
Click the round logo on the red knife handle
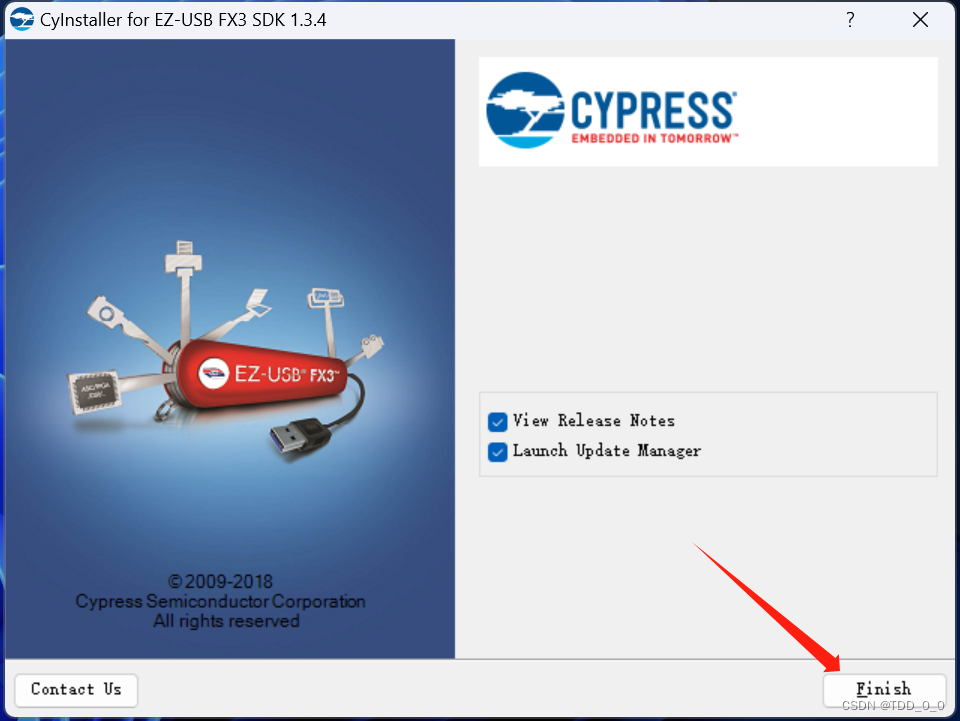tap(214, 373)
